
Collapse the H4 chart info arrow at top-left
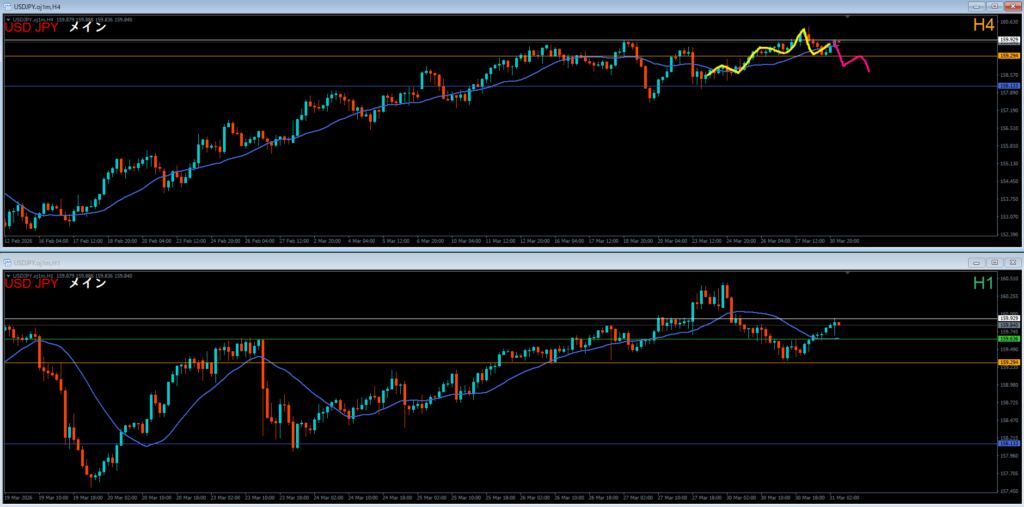click(x=7, y=19)
